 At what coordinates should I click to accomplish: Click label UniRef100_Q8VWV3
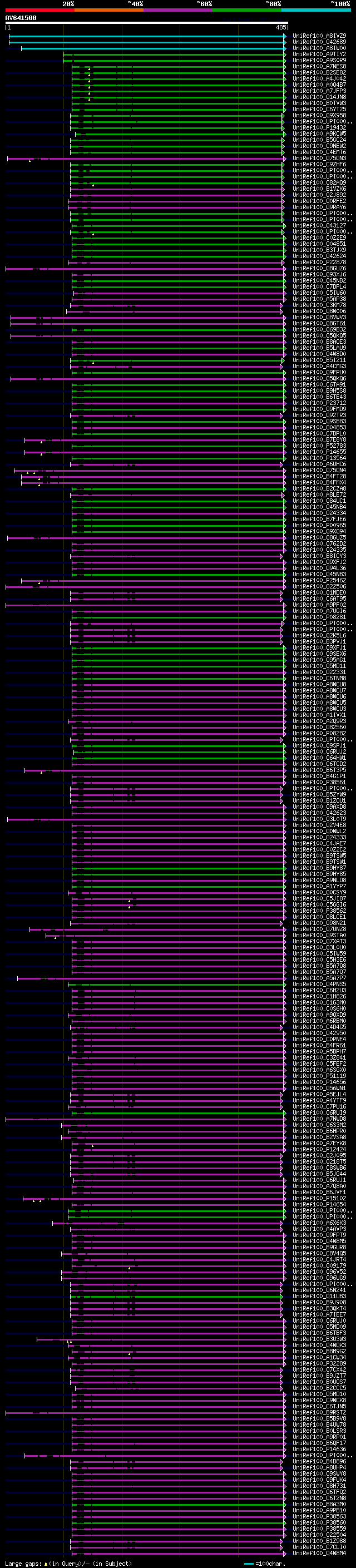pos(319,317)
